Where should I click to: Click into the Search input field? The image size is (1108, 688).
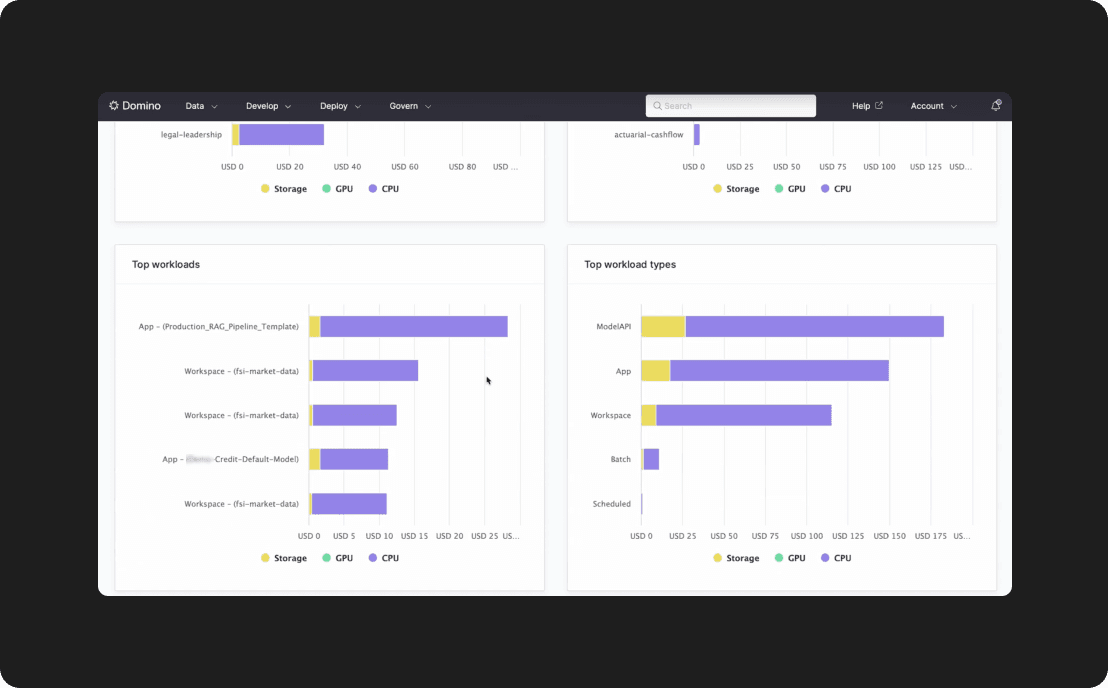point(736,106)
